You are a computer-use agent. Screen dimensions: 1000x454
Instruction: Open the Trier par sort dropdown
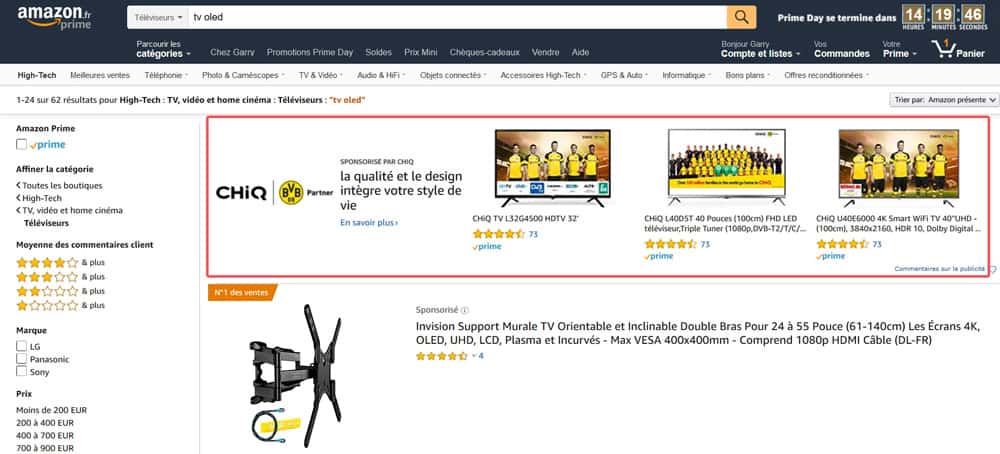coord(944,100)
